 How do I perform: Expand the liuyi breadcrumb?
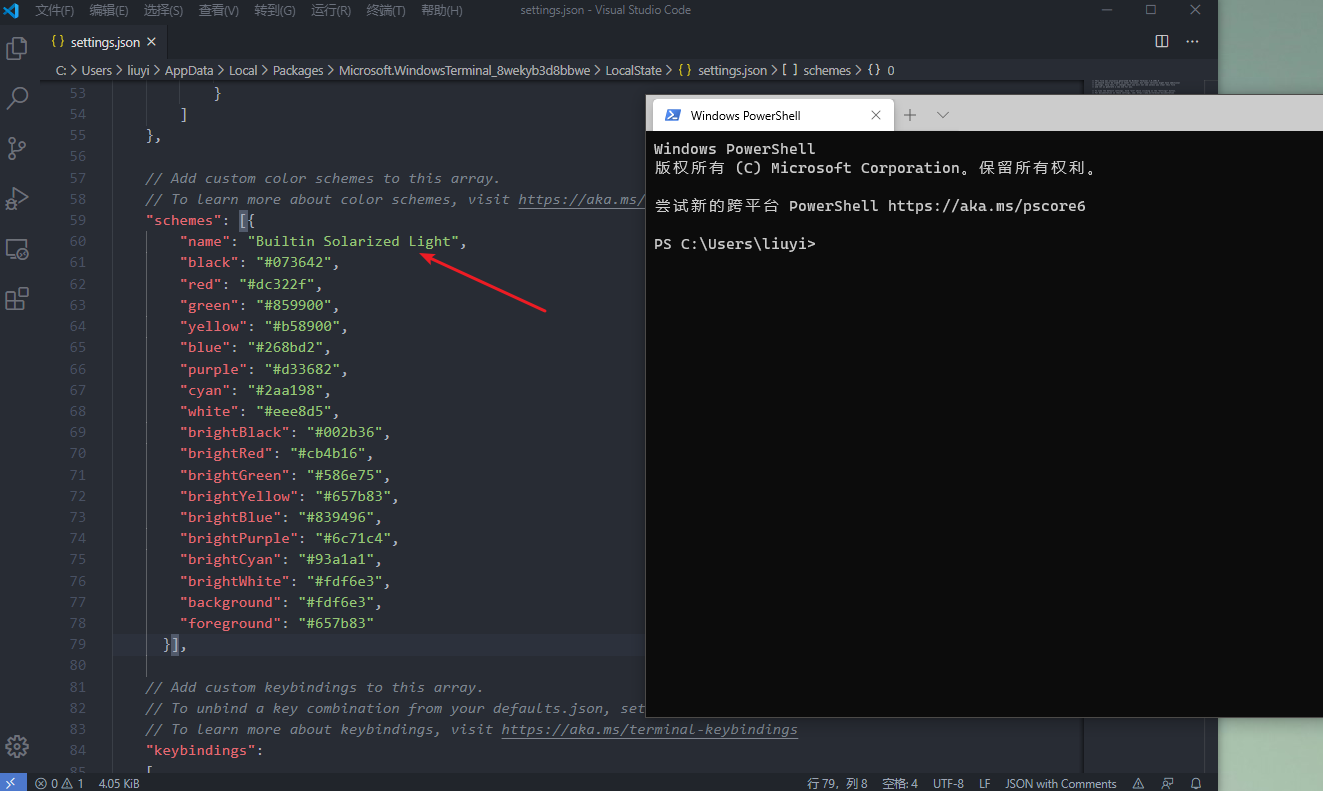(138, 70)
